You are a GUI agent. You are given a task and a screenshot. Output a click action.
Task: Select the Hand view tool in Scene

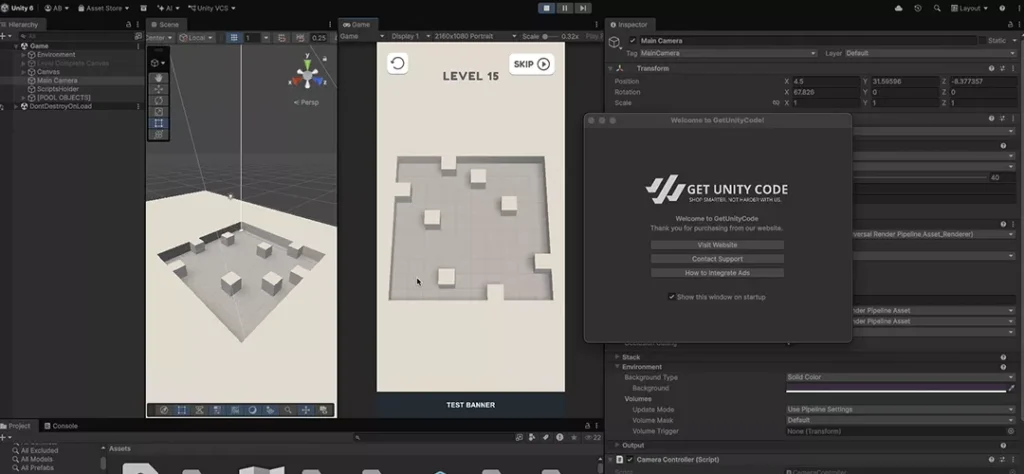pos(158,78)
